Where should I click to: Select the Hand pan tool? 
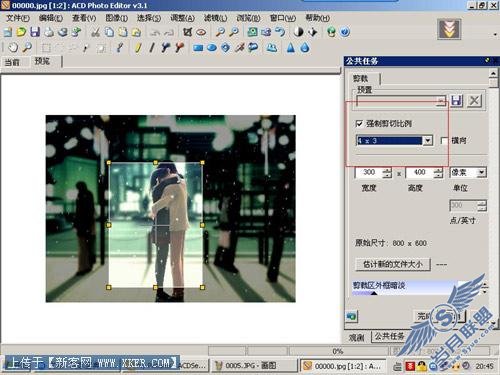point(13,48)
